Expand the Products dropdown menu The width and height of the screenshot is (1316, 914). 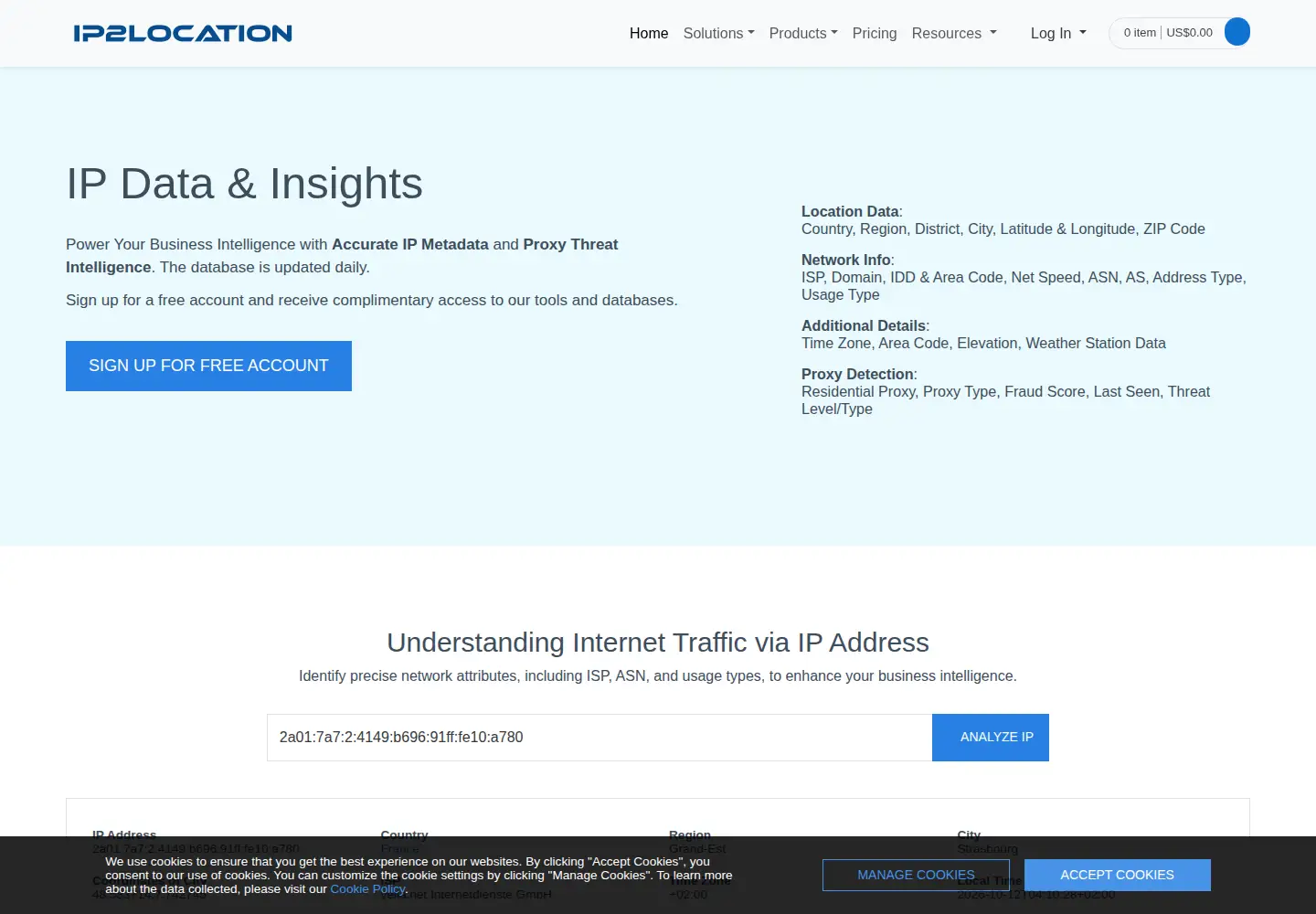803,33
